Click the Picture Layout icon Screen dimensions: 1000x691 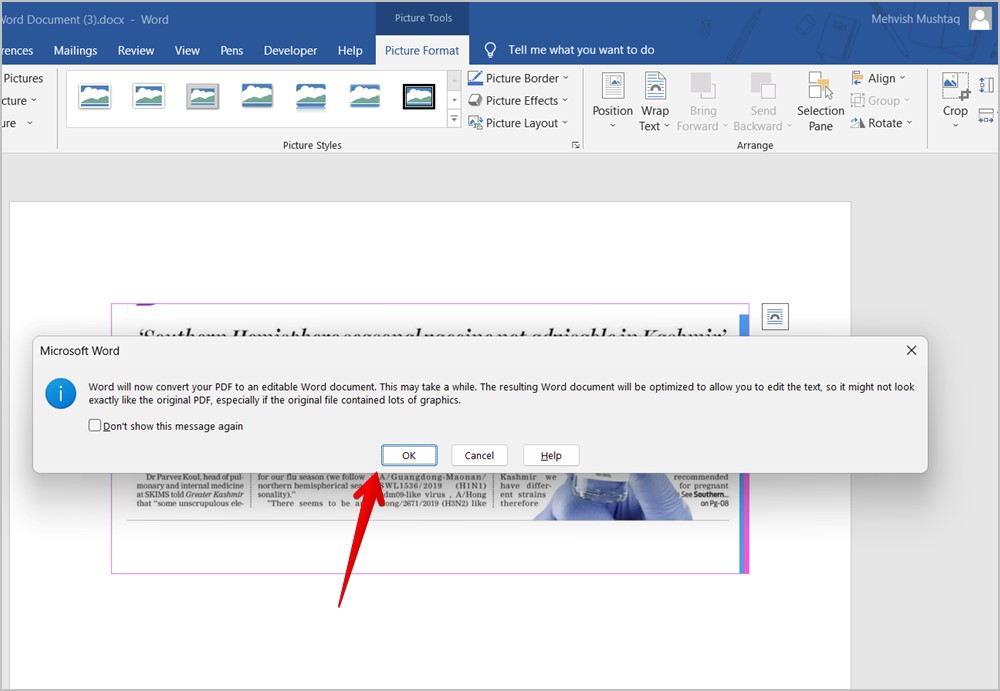tap(475, 123)
